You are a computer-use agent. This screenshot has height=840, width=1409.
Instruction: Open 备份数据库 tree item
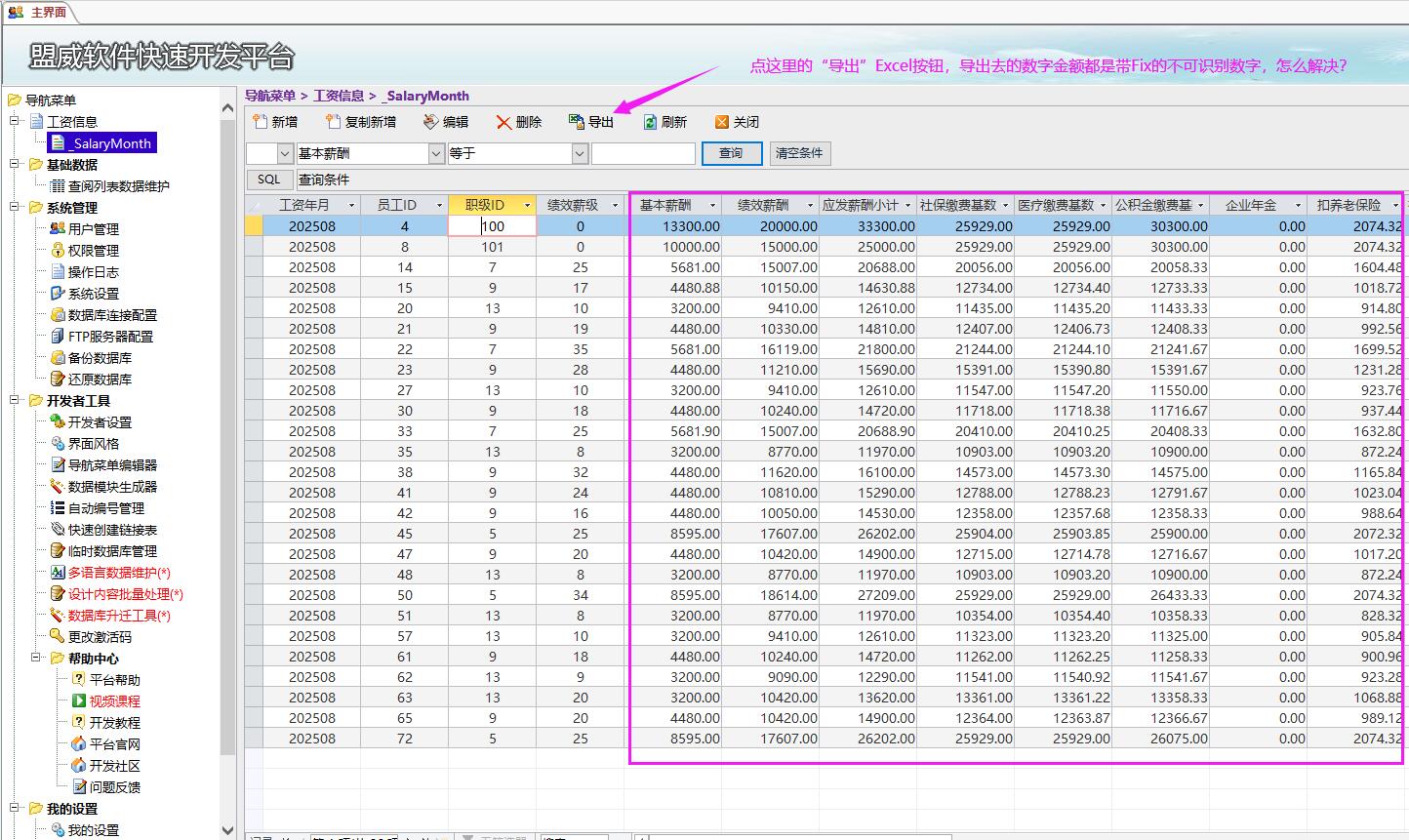[100, 358]
